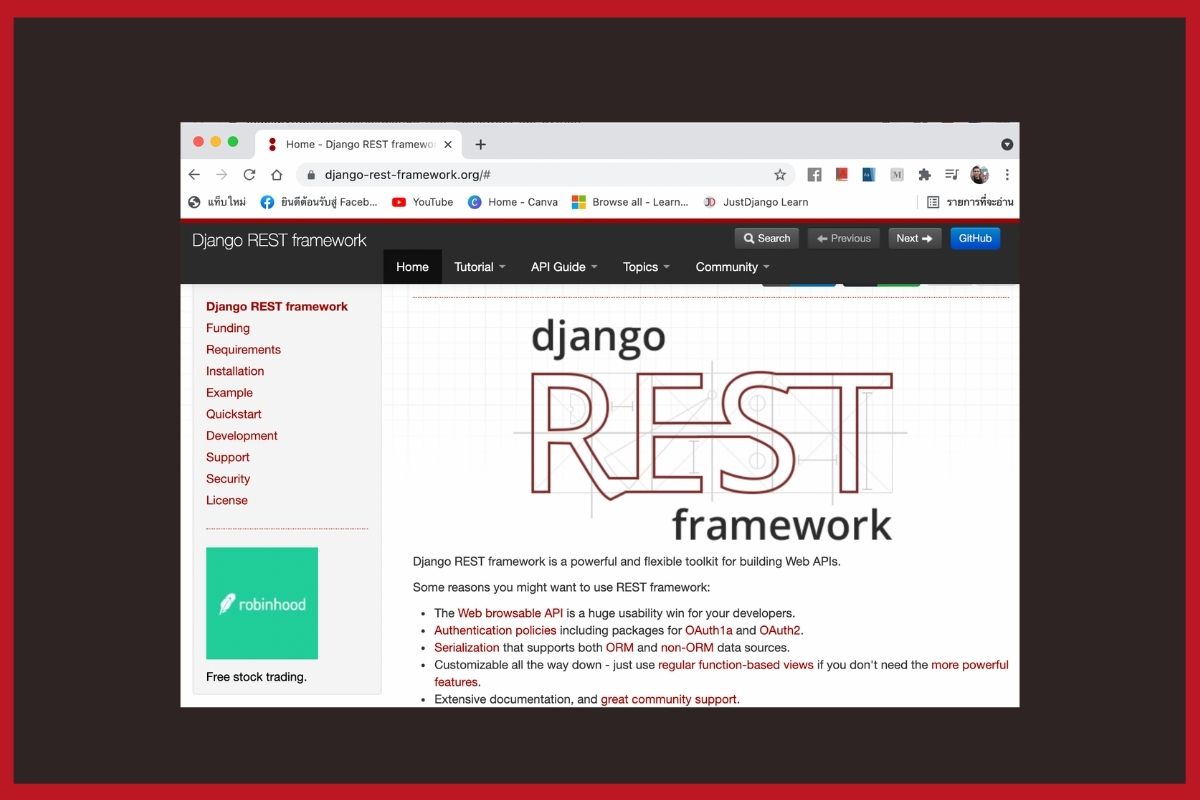1200x800 pixels.
Task: Open a new tab with the plus button
Action: (480, 144)
